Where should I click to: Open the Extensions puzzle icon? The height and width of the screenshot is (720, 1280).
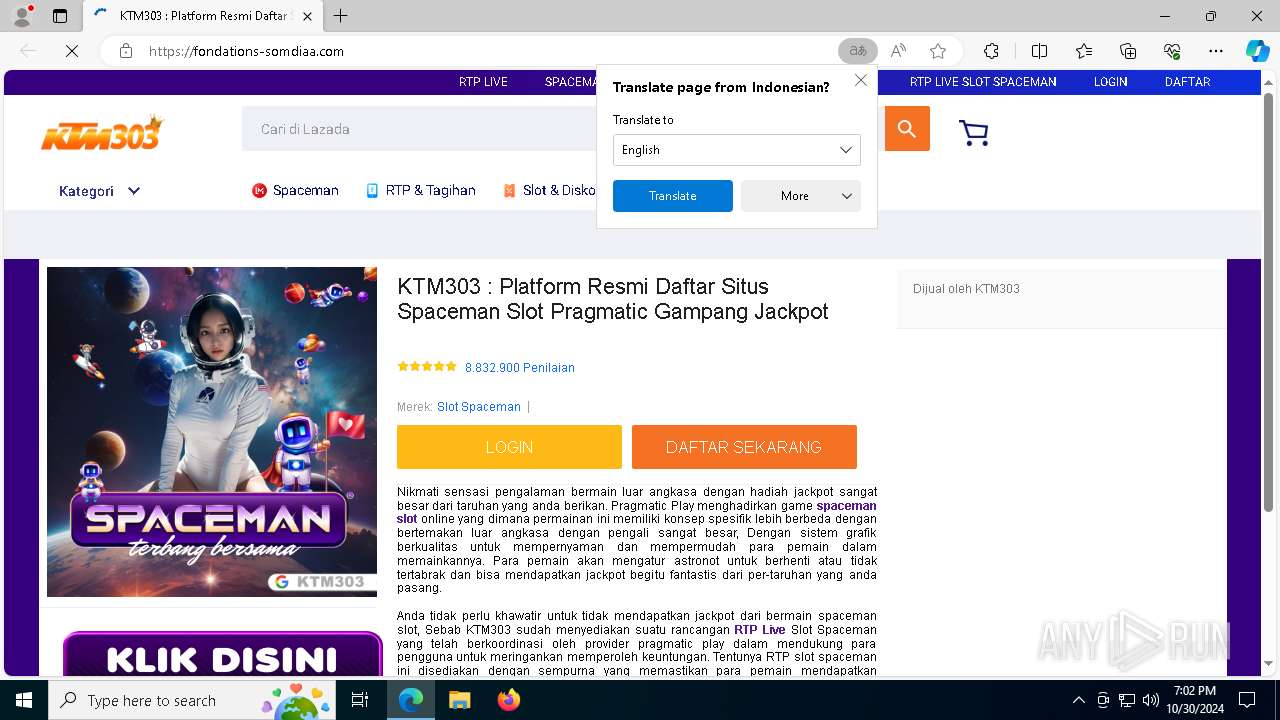(x=991, y=51)
